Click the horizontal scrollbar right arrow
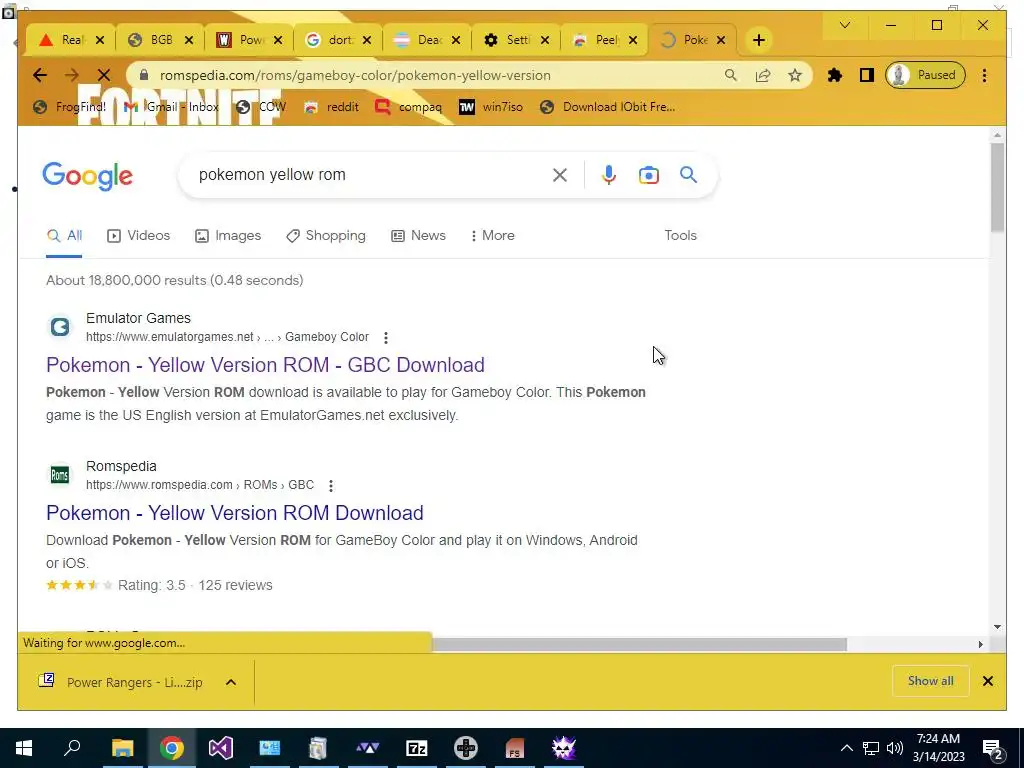 pyautogui.click(x=980, y=645)
